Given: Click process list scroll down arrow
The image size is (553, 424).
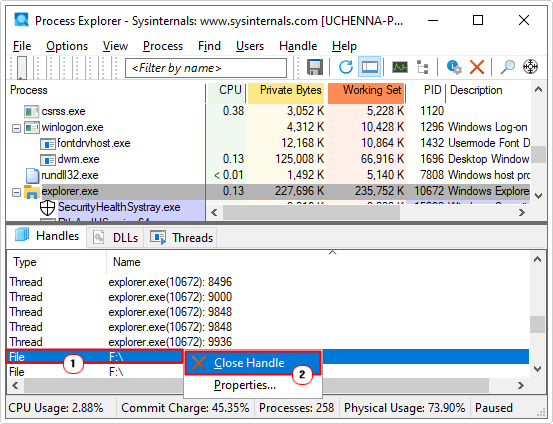Looking at the screenshot, I should click(x=538, y=196).
